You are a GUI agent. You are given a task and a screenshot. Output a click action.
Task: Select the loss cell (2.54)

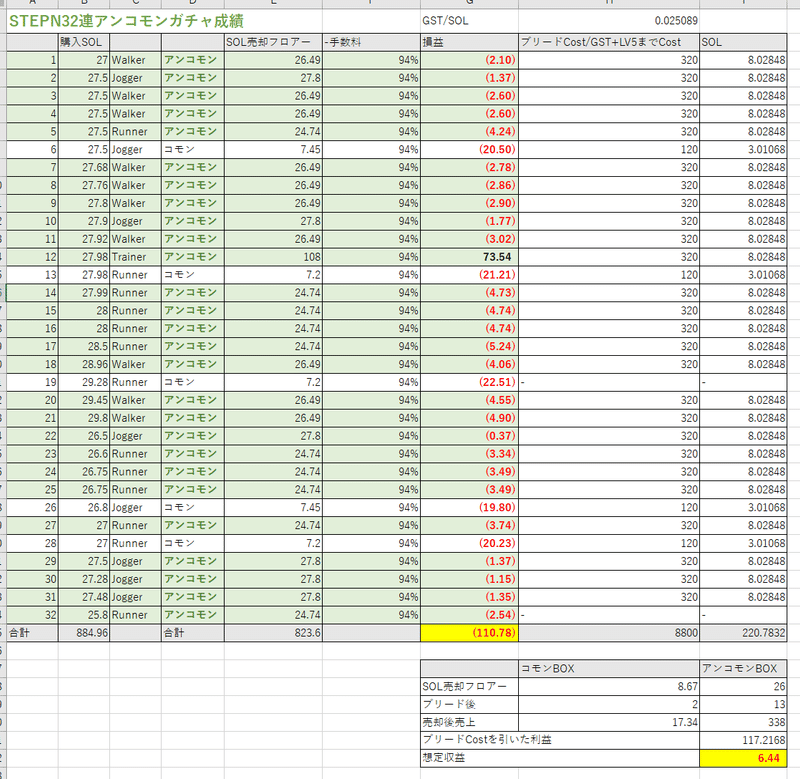(x=469, y=615)
